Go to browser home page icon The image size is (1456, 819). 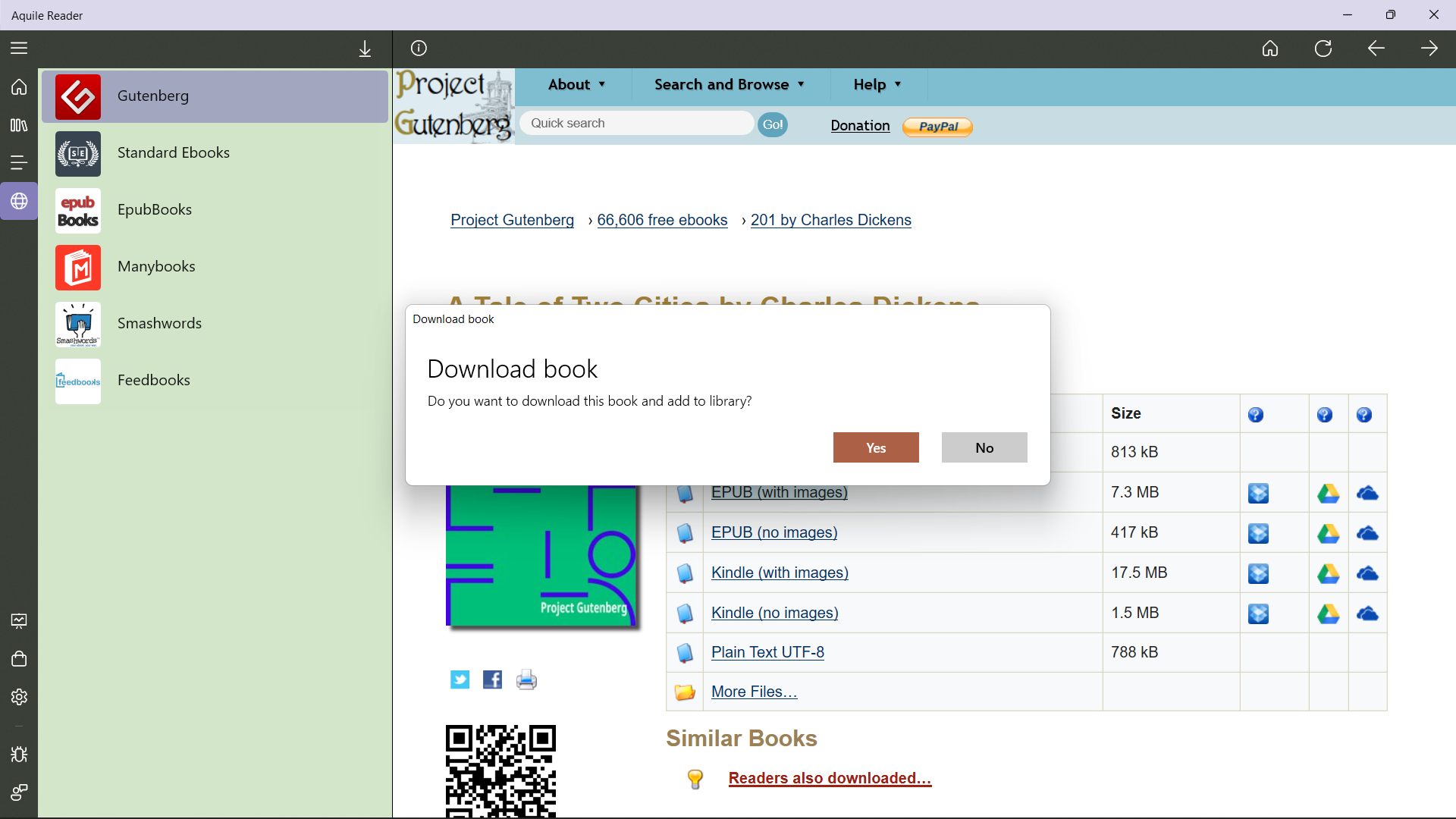point(1270,49)
